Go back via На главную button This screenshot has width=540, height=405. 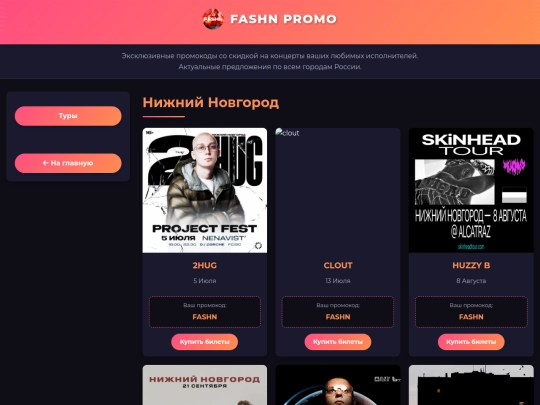coord(68,163)
